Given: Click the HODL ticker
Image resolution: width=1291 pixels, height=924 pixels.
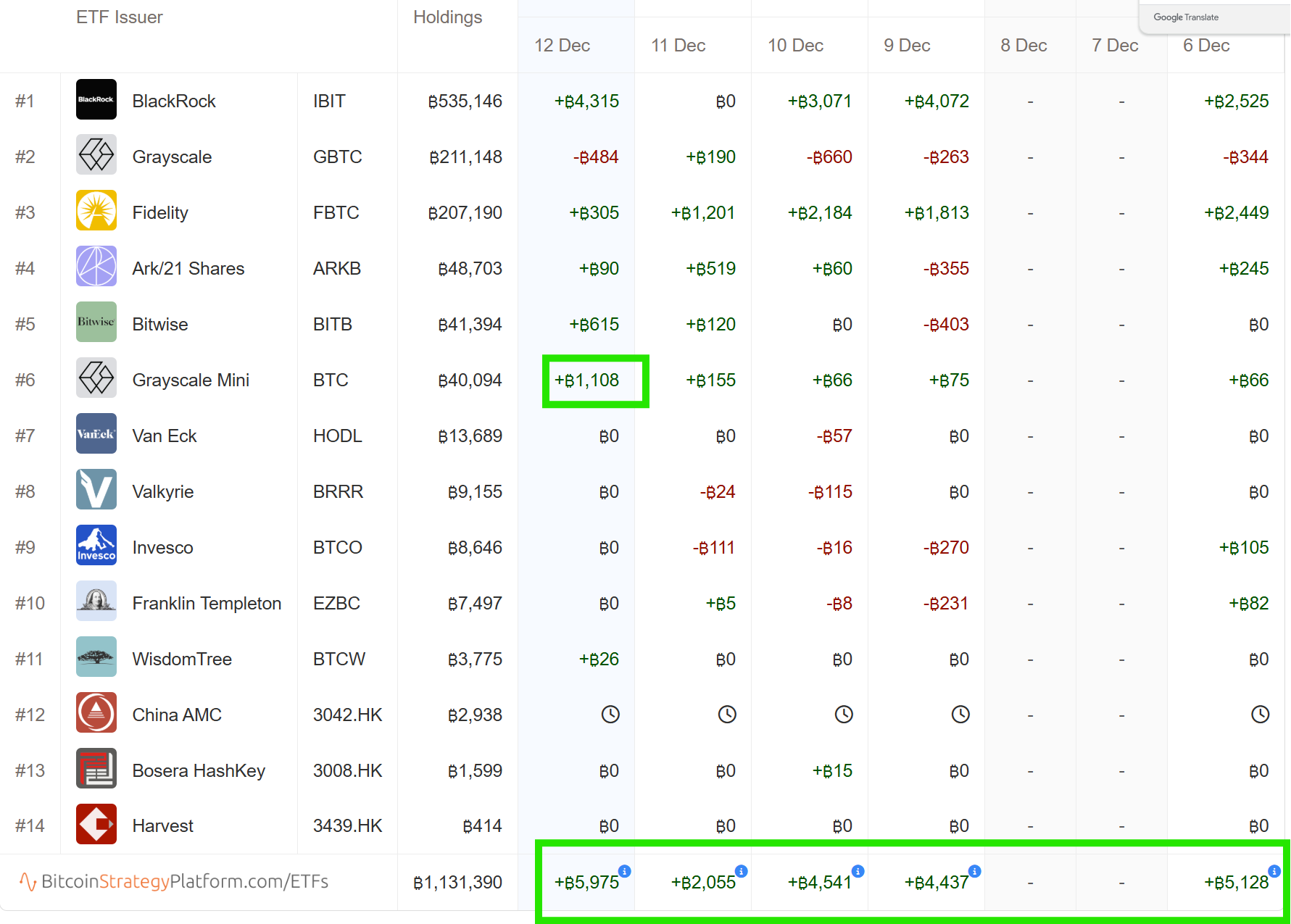Looking at the screenshot, I should [337, 436].
